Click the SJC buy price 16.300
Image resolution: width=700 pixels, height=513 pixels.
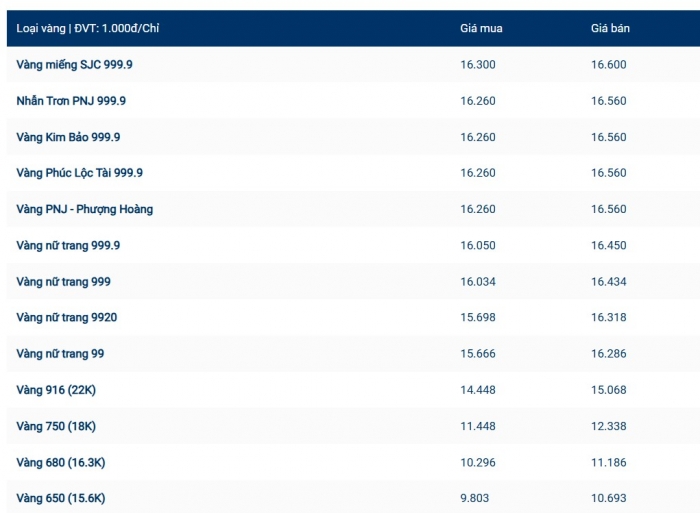pyautogui.click(x=478, y=64)
